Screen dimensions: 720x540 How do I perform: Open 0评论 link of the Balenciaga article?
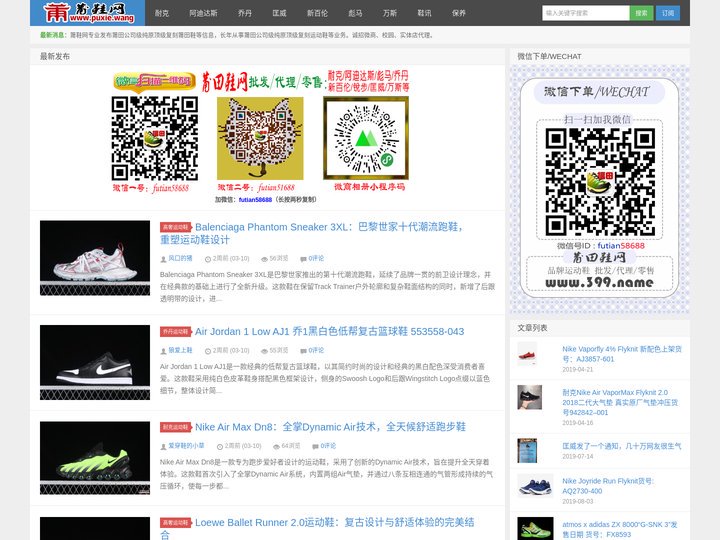316,259
